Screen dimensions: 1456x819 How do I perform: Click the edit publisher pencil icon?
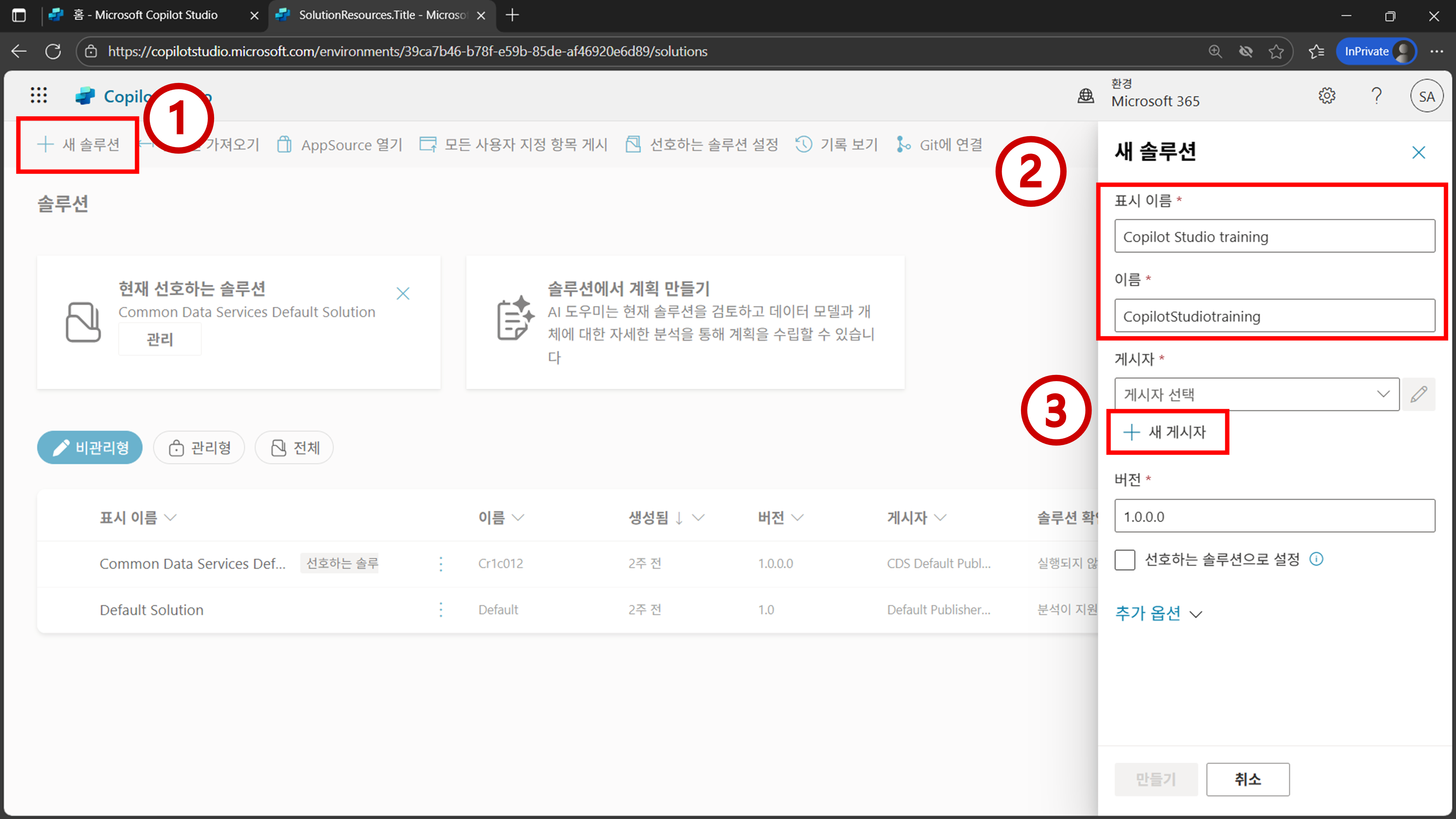pos(1418,394)
